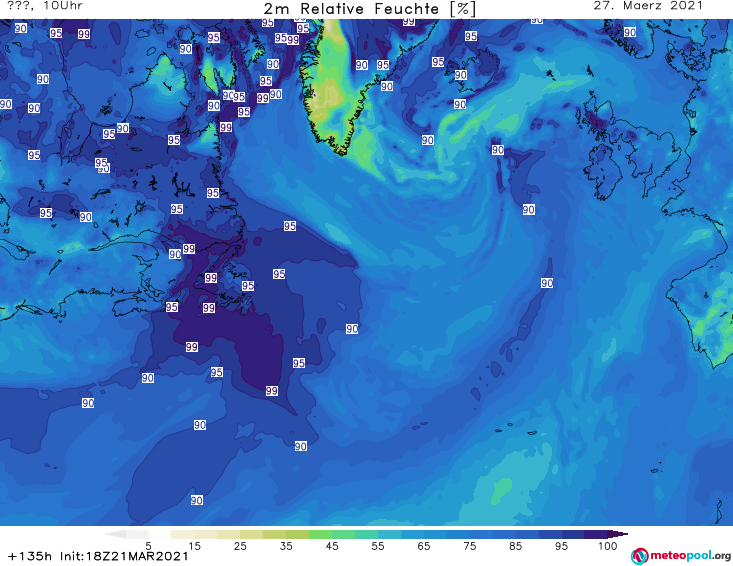Click the '+135h Init:18Z21MAR2021' forecast text

tap(99, 556)
